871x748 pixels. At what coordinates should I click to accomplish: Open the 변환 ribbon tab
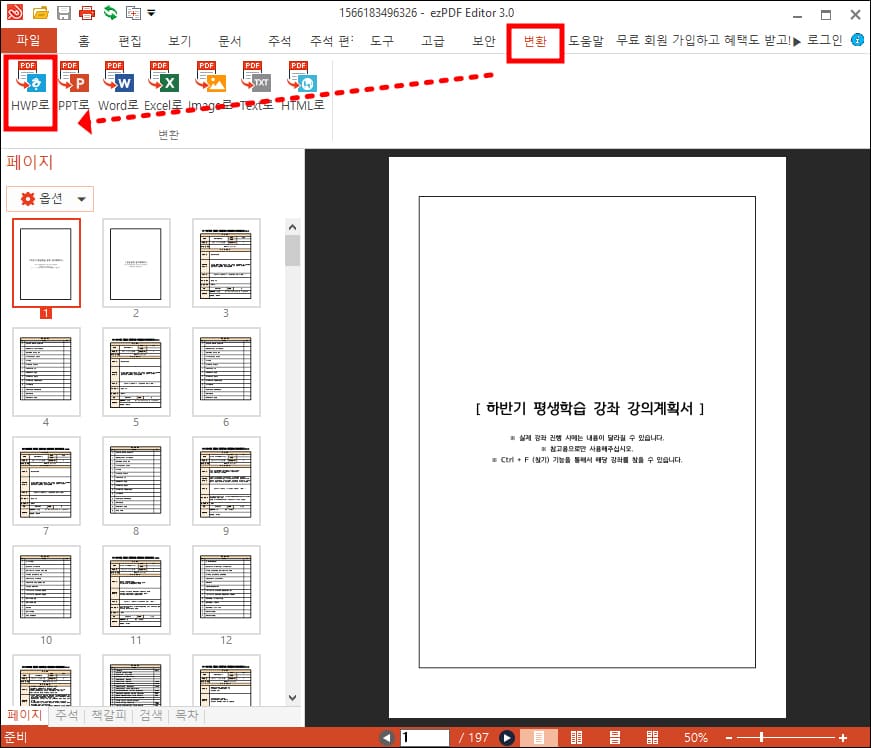(x=535, y=40)
